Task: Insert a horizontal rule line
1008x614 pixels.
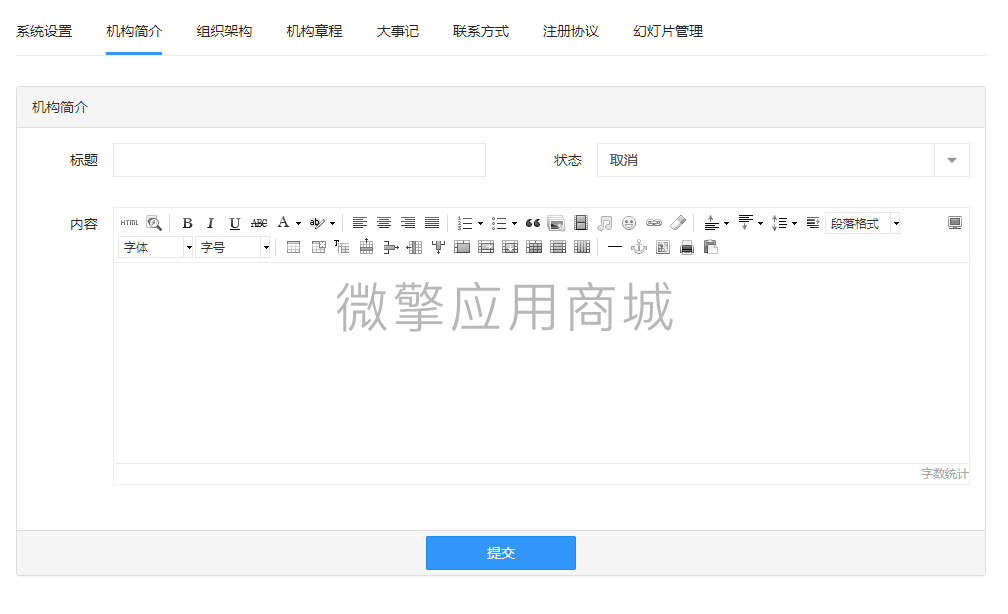Action: (x=615, y=248)
